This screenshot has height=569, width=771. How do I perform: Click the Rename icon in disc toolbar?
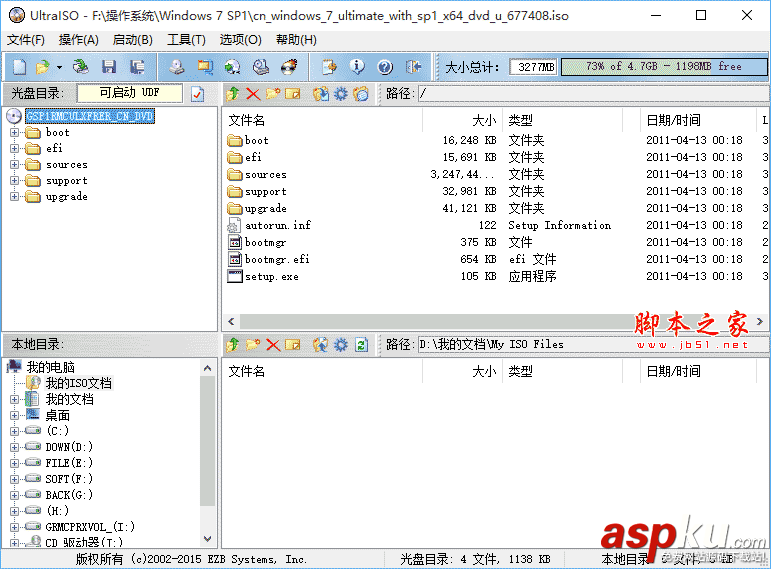tap(293, 93)
